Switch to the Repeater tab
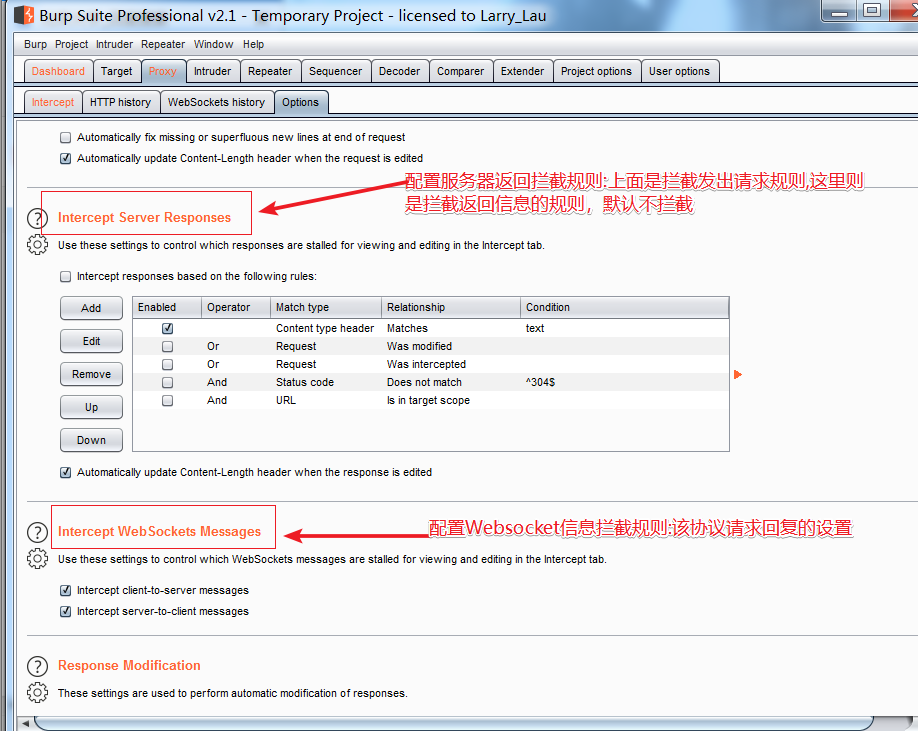The height and width of the screenshot is (731, 918). [x=270, y=71]
